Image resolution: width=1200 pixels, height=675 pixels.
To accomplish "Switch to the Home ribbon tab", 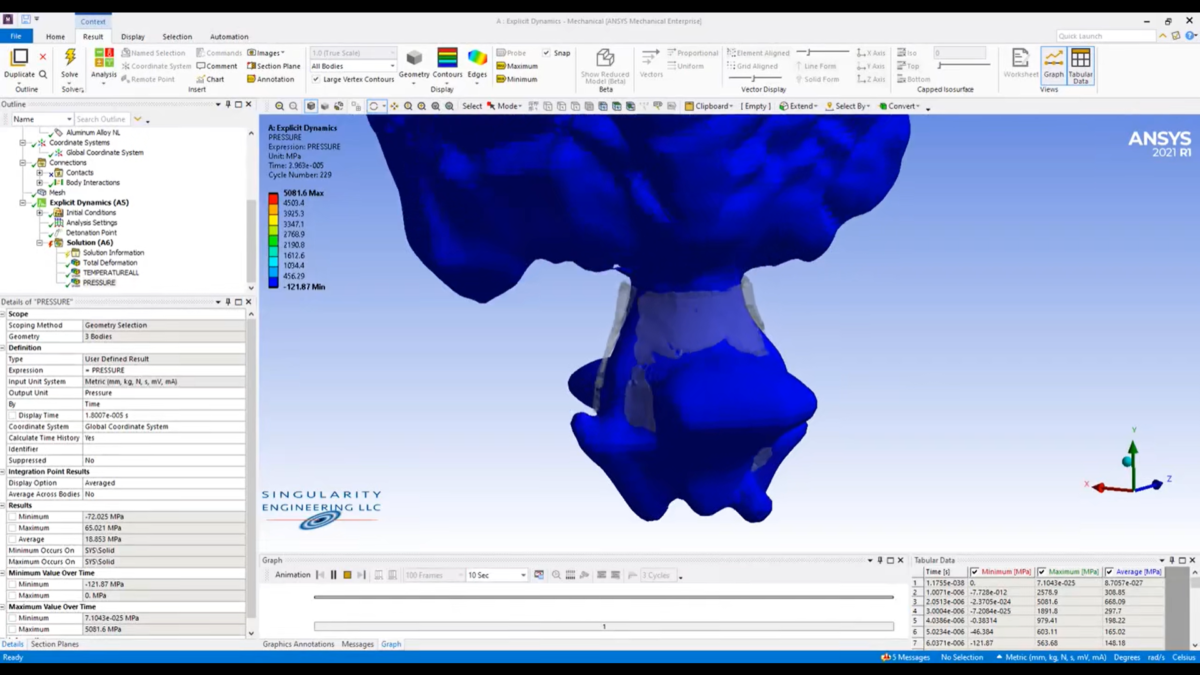I will point(55,36).
